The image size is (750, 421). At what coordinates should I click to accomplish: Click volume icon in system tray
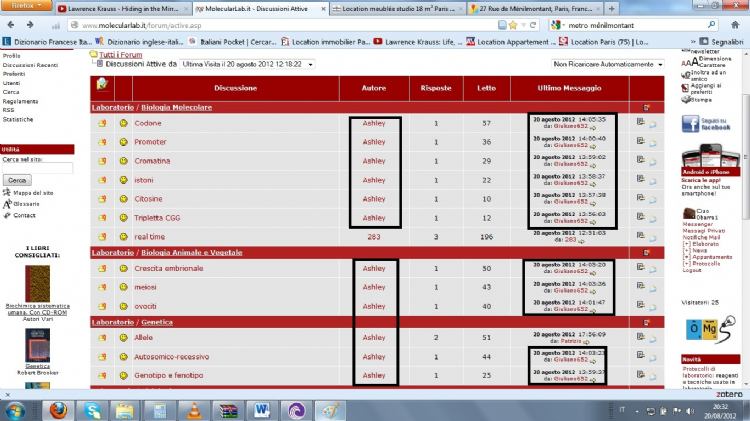click(690, 411)
